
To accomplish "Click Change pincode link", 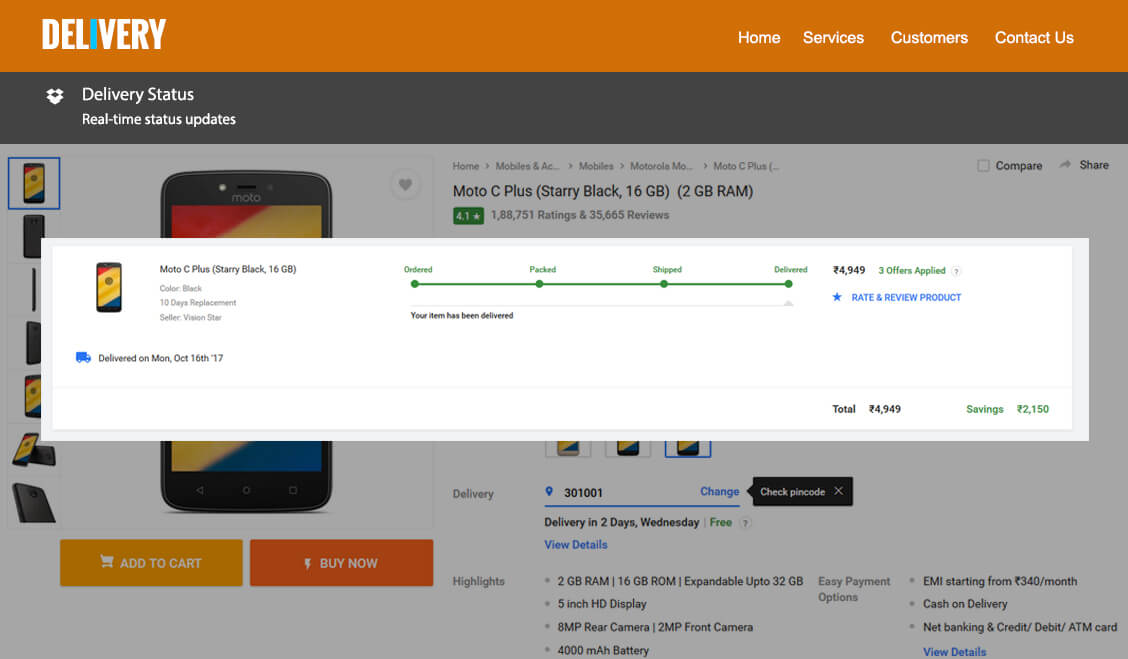I will point(719,491).
